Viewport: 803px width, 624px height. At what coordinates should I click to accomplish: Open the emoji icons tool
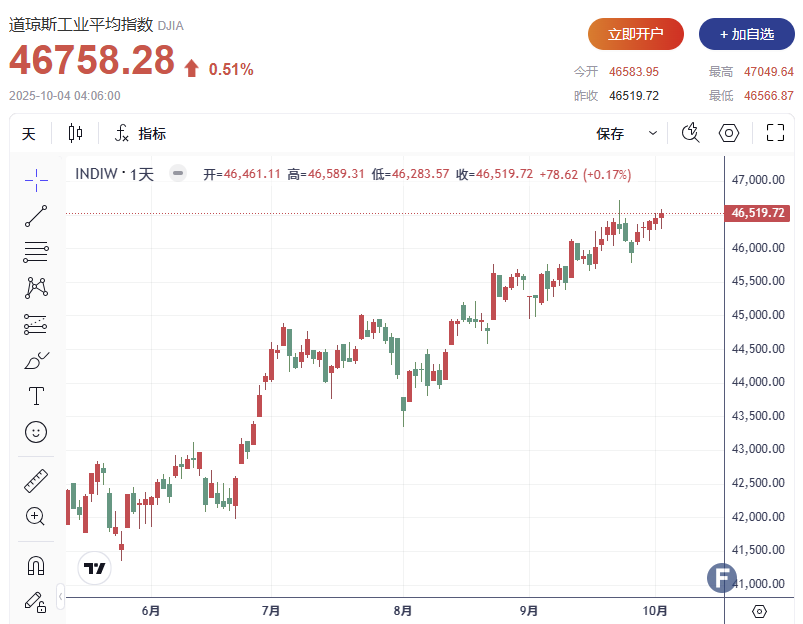[x=36, y=432]
